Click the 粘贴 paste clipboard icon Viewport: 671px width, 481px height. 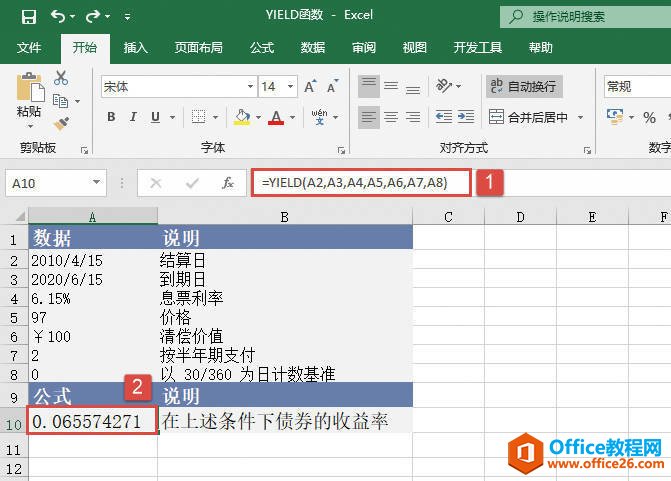(x=30, y=88)
